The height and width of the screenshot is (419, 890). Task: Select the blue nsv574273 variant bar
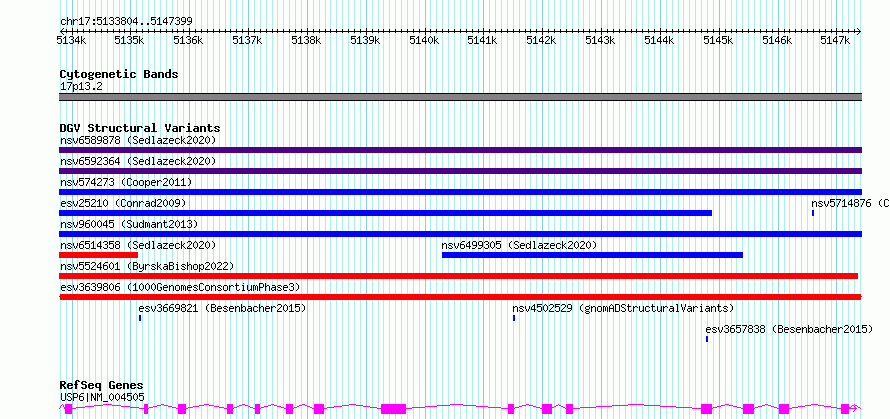coord(460,192)
